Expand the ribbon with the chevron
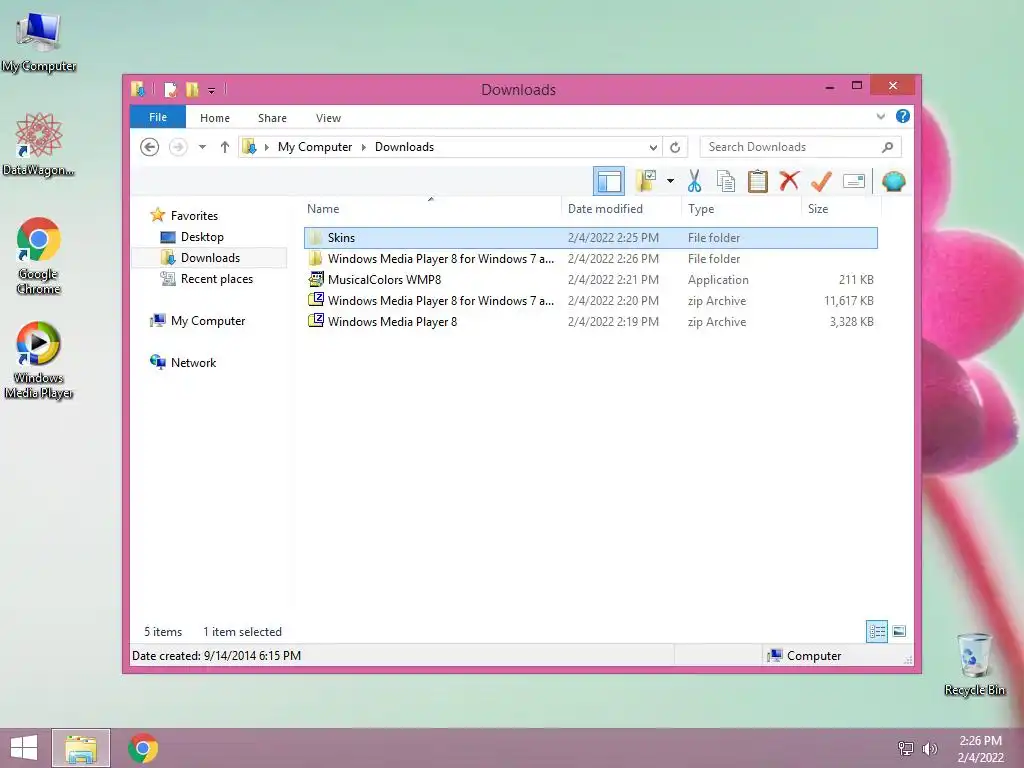The height and width of the screenshot is (768, 1024). pyautogui.click(x=880, y=116)
